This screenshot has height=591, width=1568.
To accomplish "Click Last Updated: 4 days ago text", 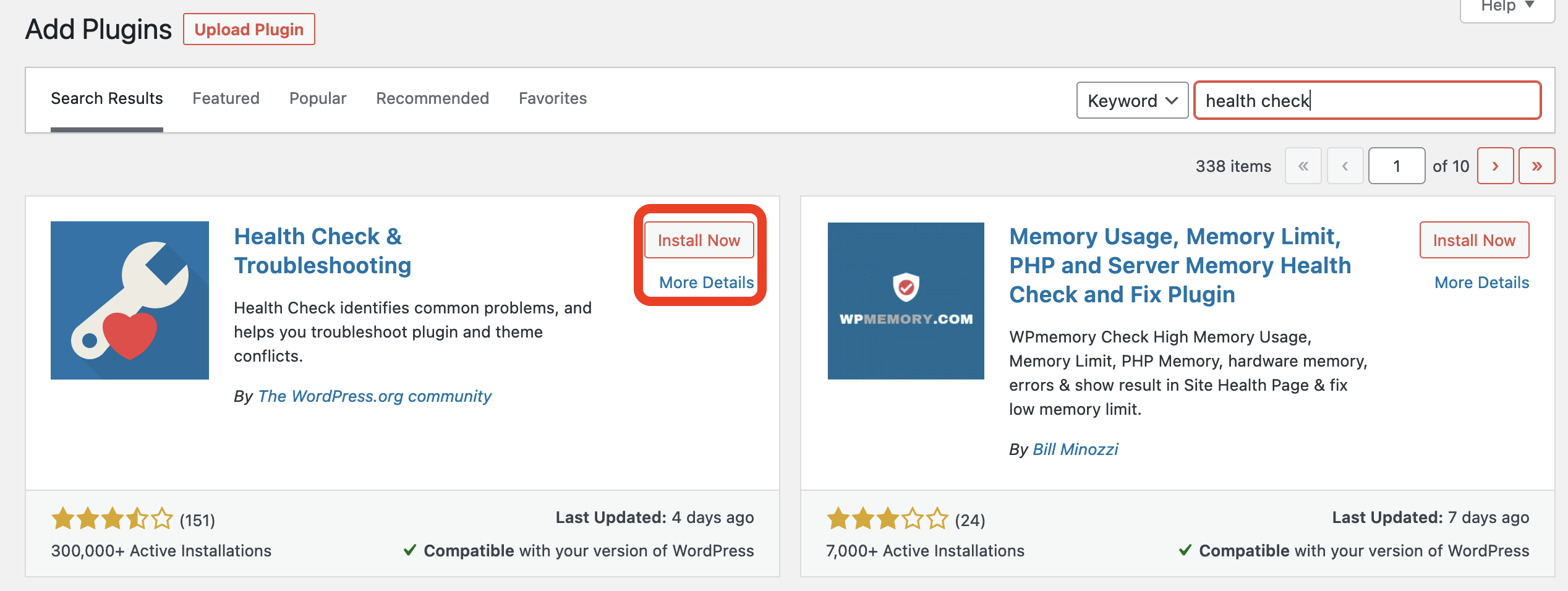I will click(654, 517).
